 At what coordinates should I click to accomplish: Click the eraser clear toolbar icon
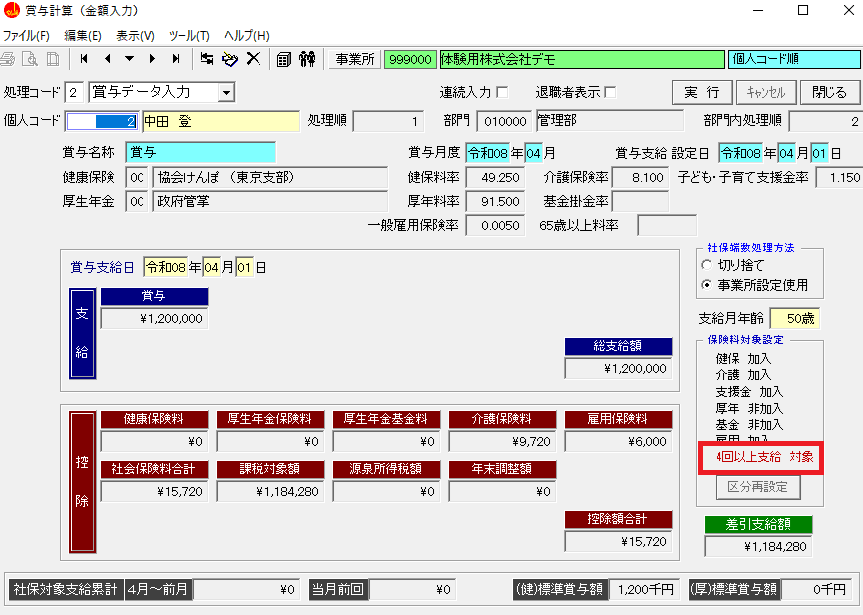tap(231, 59)
